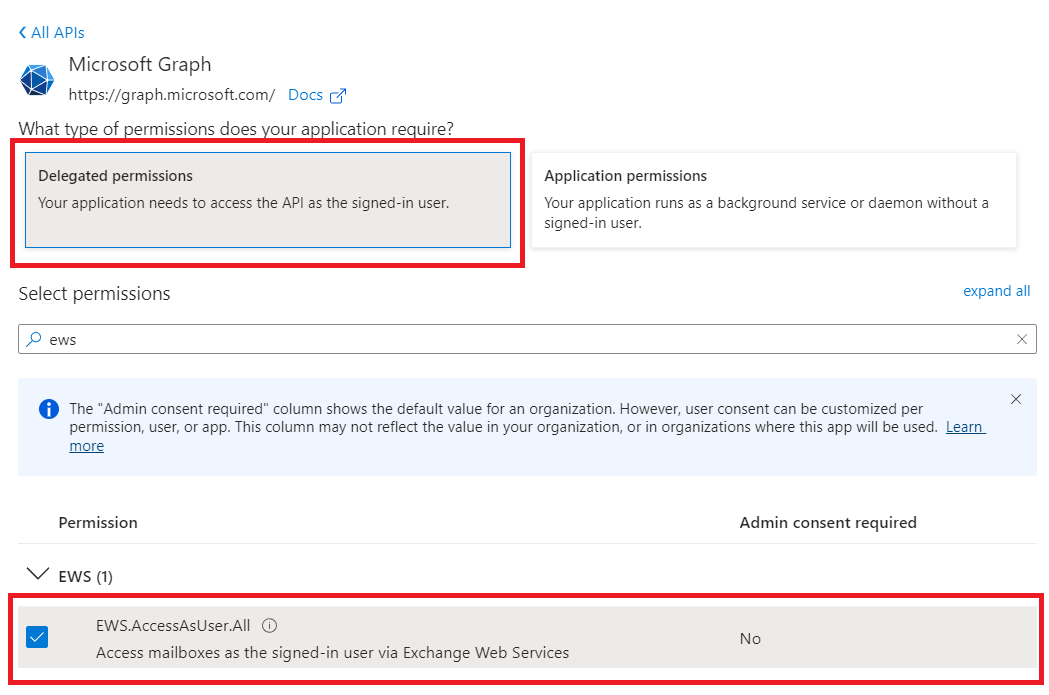
Task: Select the Delegated permissions card
Action: [x=268, y=200]
